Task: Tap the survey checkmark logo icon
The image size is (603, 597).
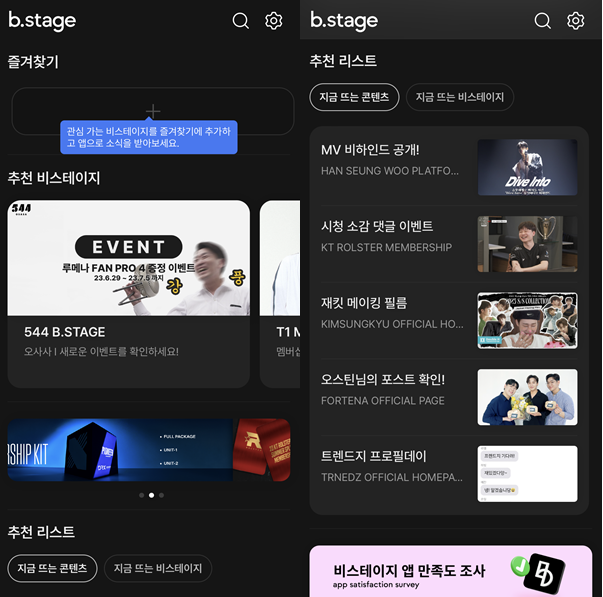Action: pos(538,574)
